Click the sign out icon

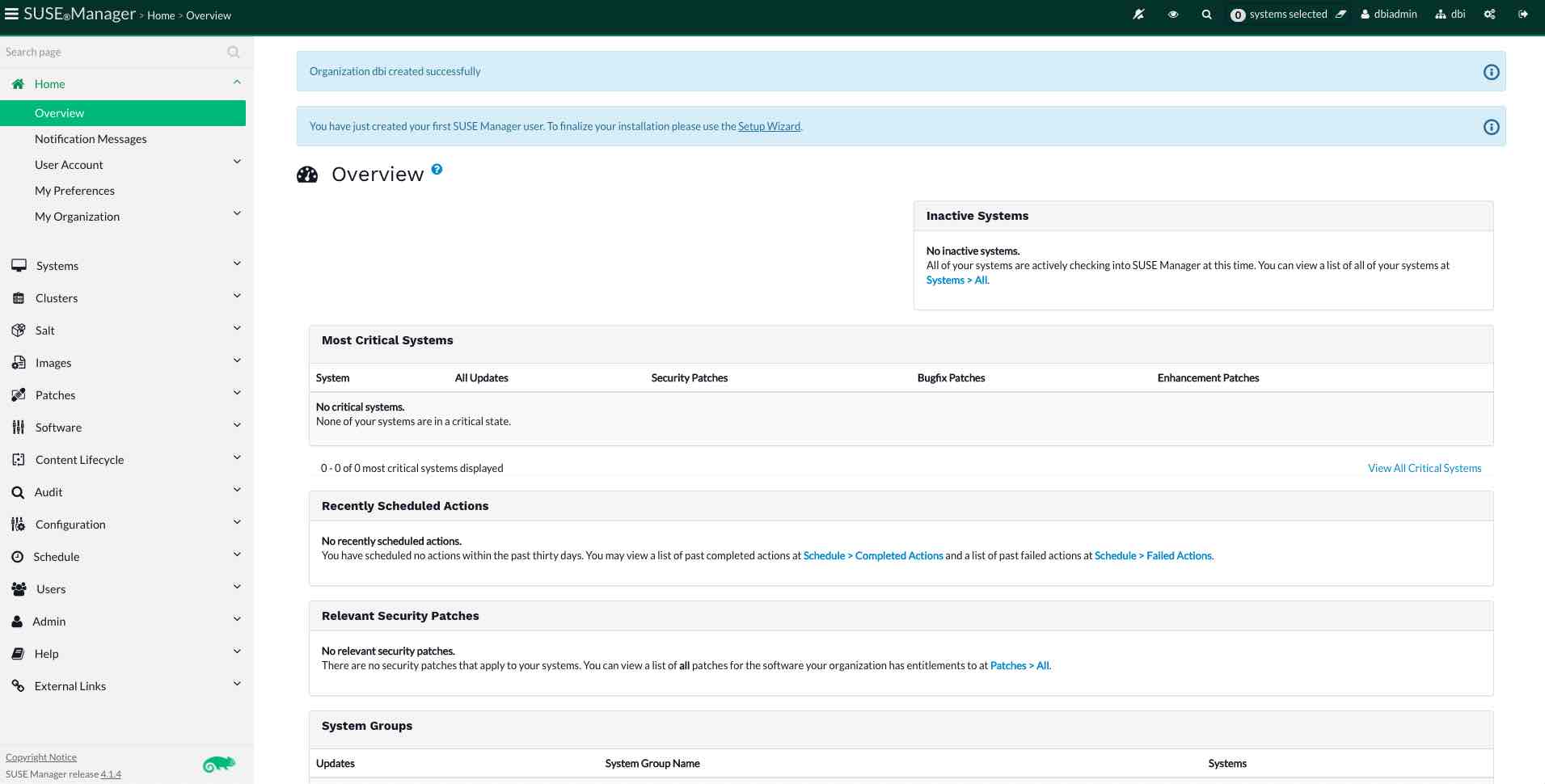[x=1523, y=15]
